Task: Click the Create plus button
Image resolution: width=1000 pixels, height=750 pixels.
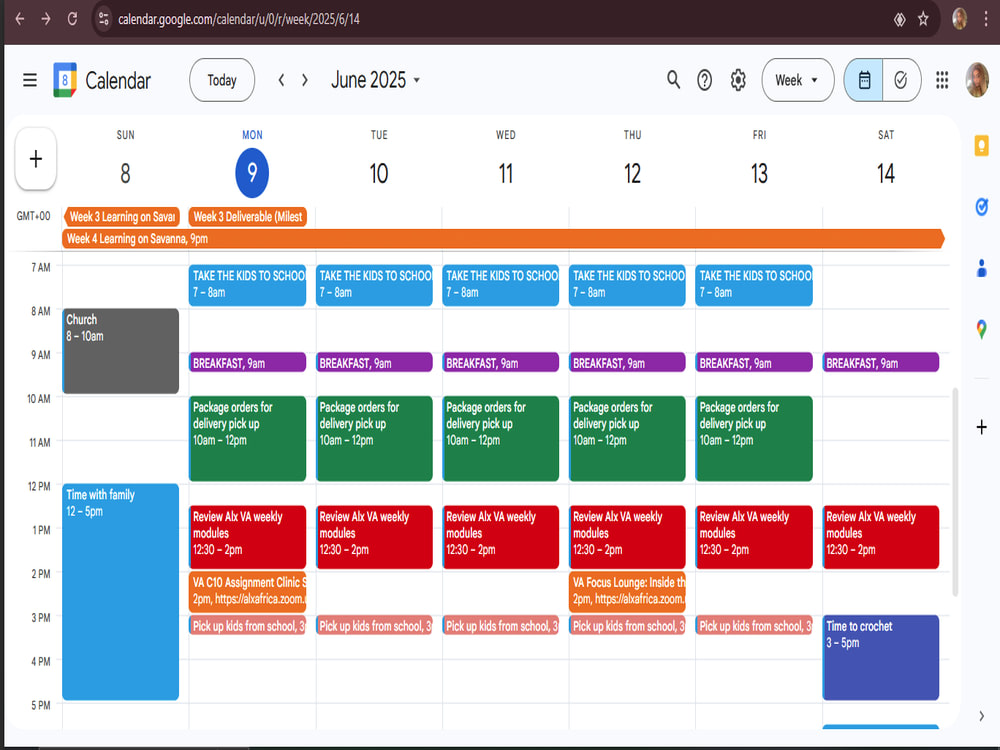Action: pyautogui.click(x=36, y=159)
